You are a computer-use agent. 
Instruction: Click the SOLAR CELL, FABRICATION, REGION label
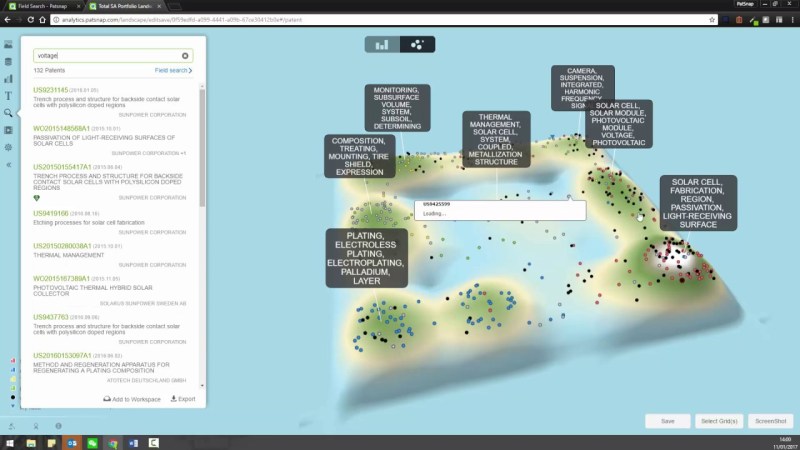click(698, 203)
